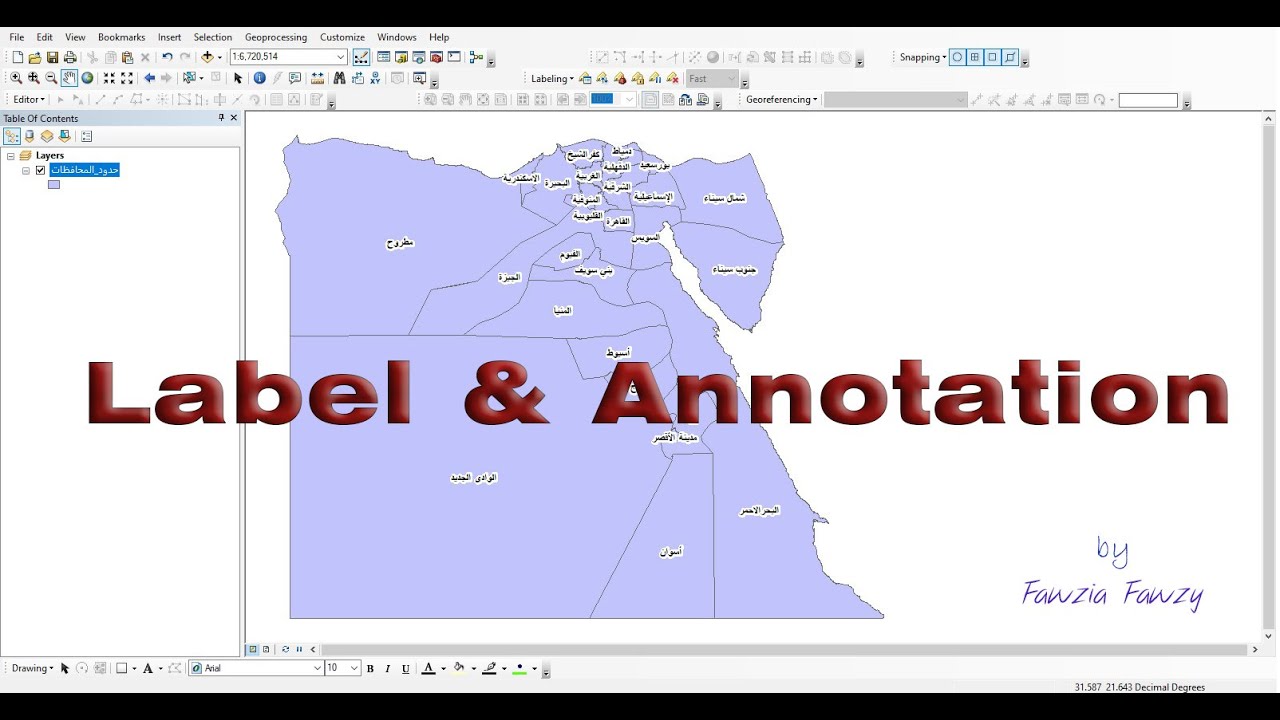This screenshot has width=1280, height=720.
Task: Switch to Layout View button
Action: pos(266,649)
